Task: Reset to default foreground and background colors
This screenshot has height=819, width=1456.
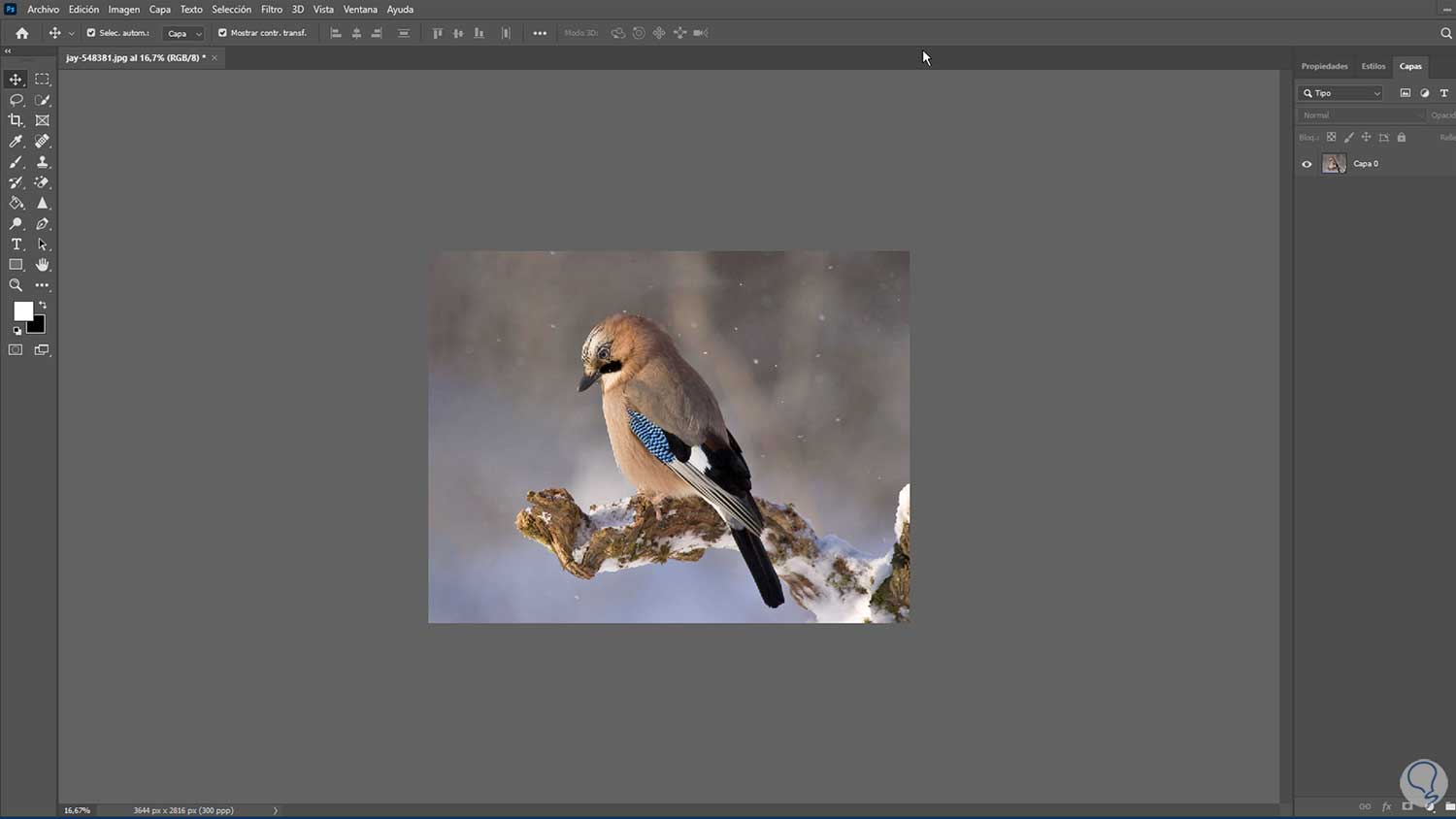Action: (17, 331)
